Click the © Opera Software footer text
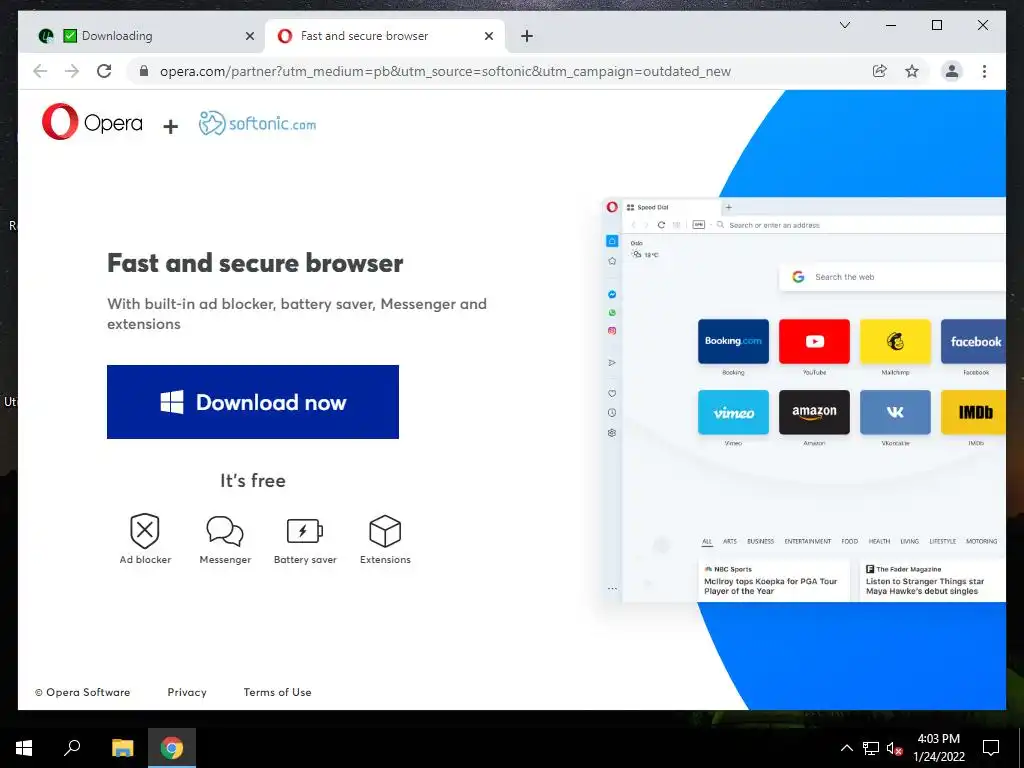The image size is (1024, 768). (x=82, y=692)
